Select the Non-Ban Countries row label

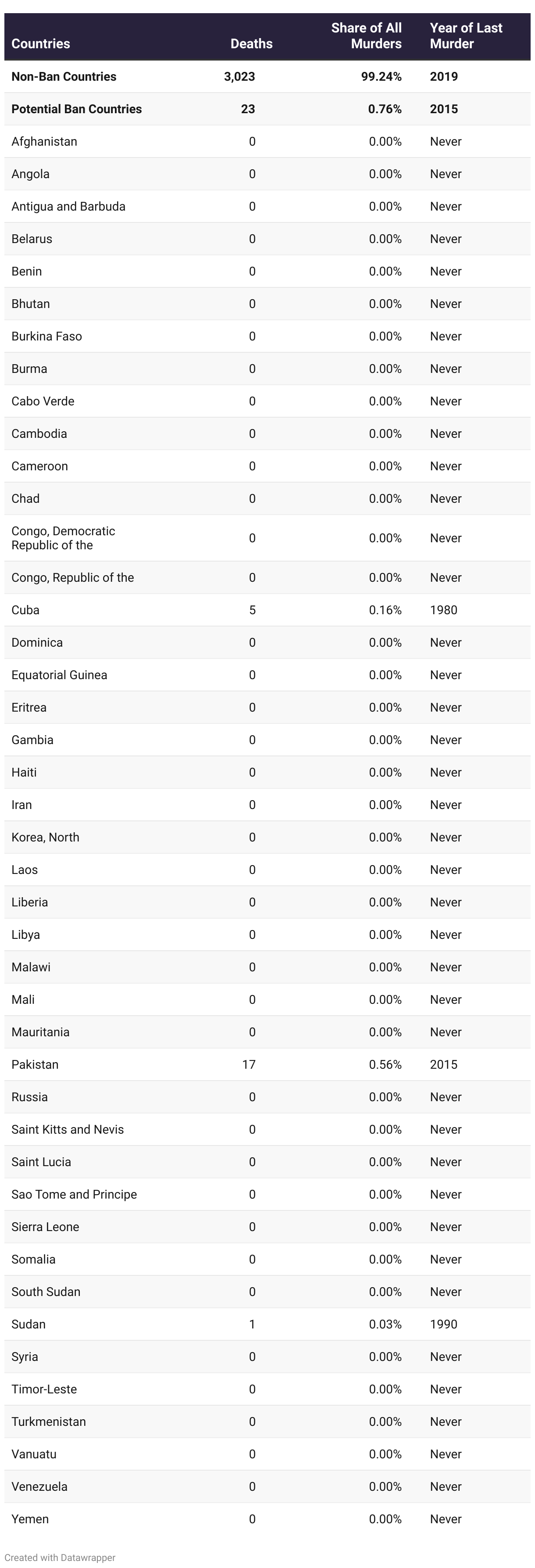tap(64, 77)
